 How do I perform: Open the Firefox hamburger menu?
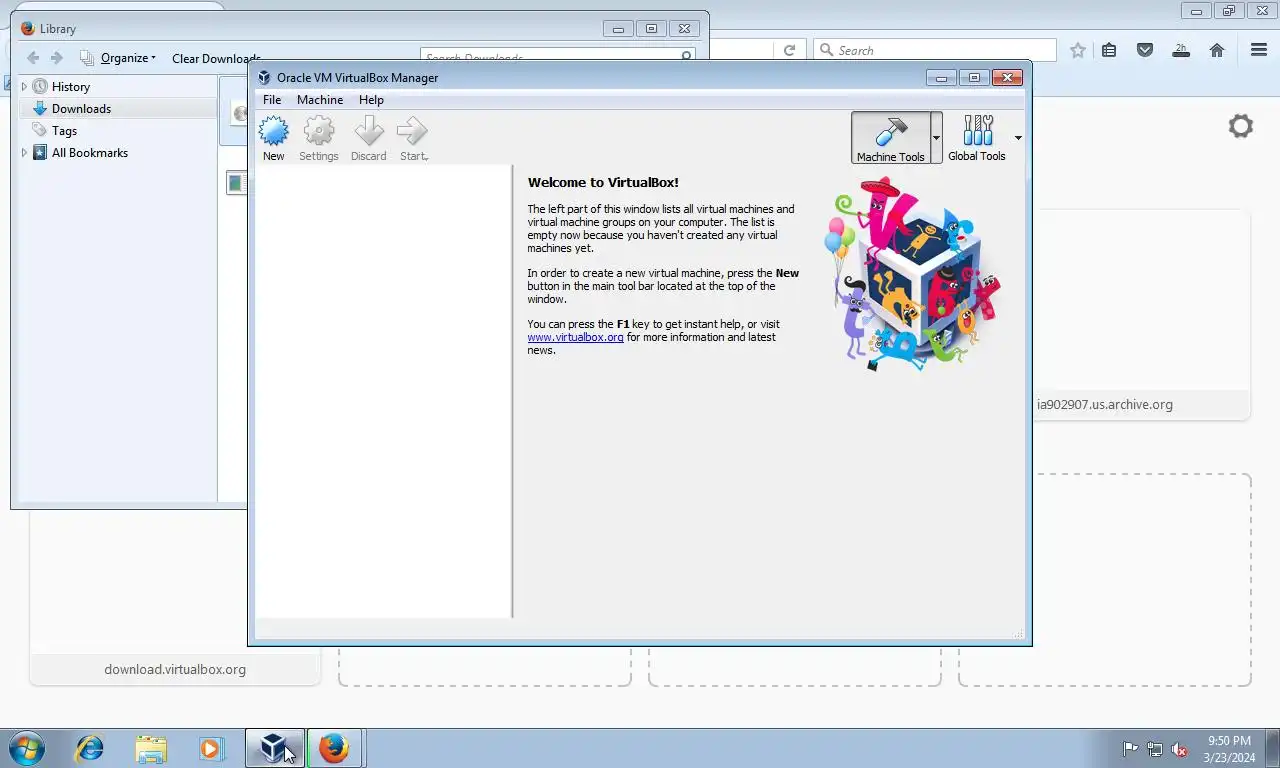(x=1259, y=50)
